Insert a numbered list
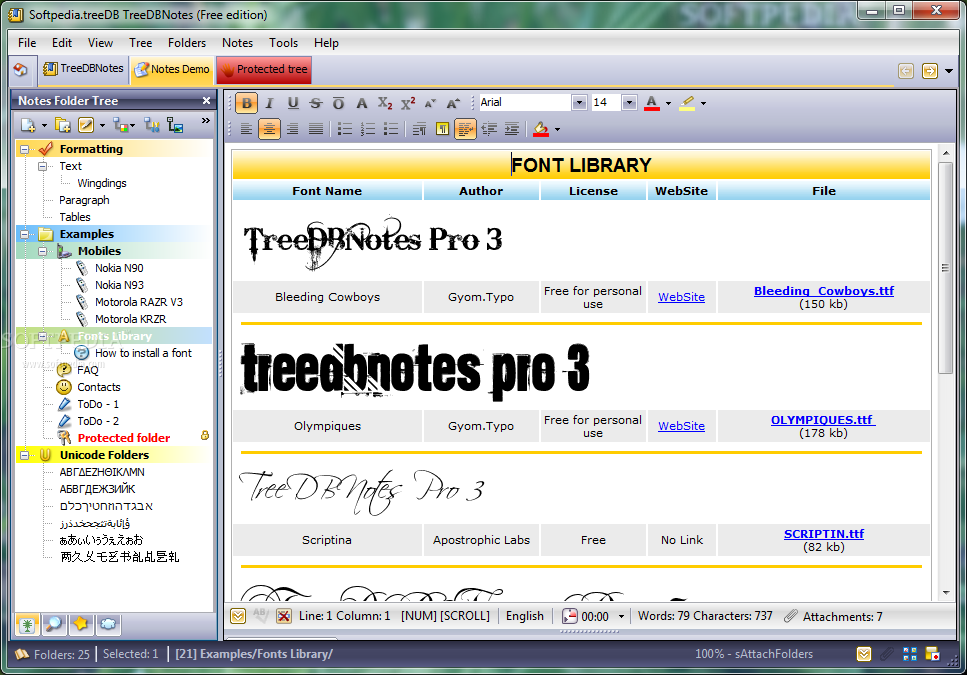 pyautogui.click(x=368, y=129)
